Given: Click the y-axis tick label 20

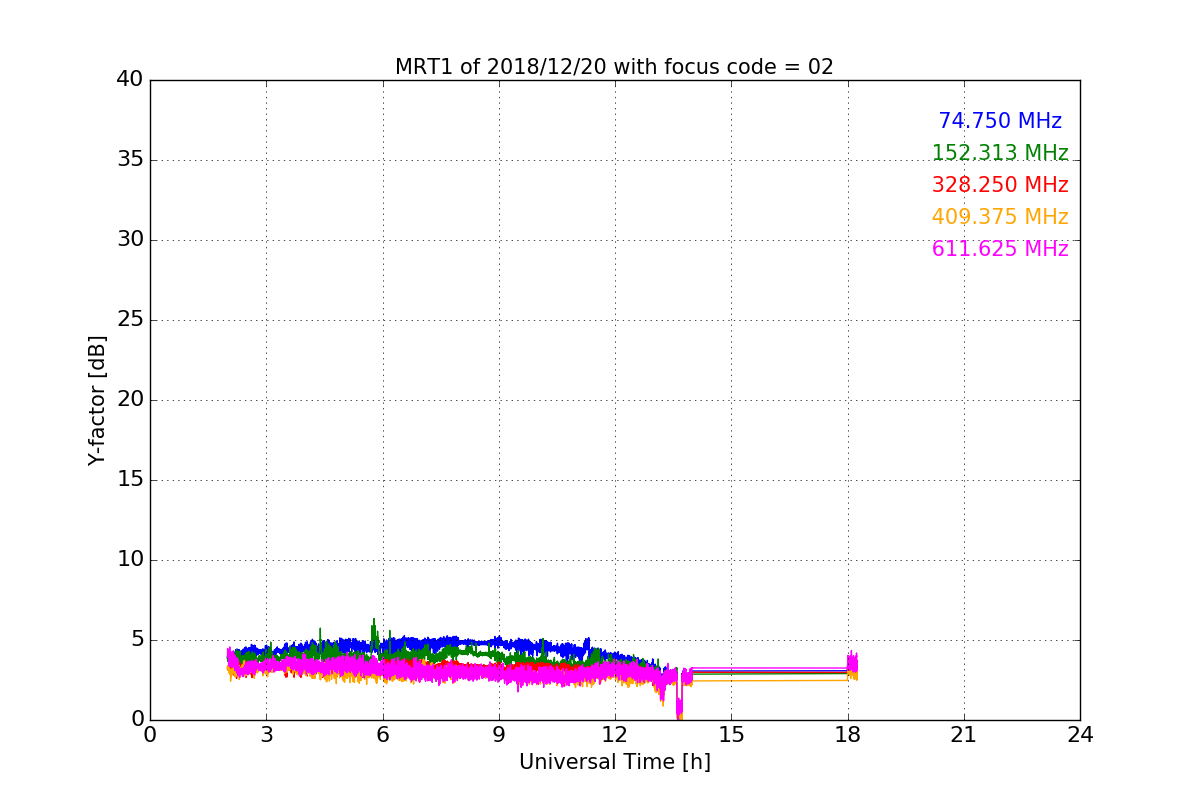Looking at the screenshot, I should pos(129,400).
